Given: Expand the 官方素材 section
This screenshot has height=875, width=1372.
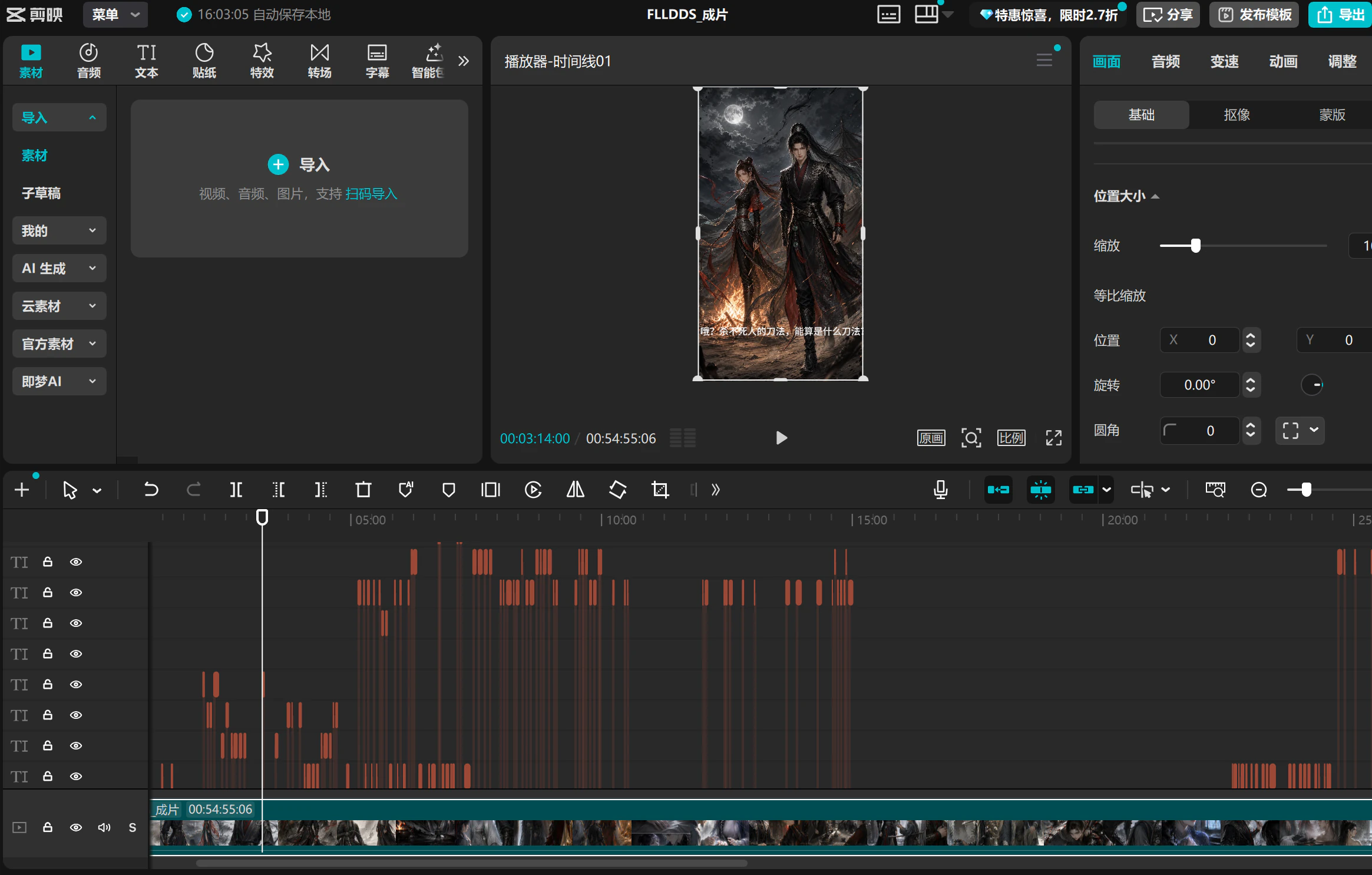Looking at the screenshot, I should tap(59, 344).
